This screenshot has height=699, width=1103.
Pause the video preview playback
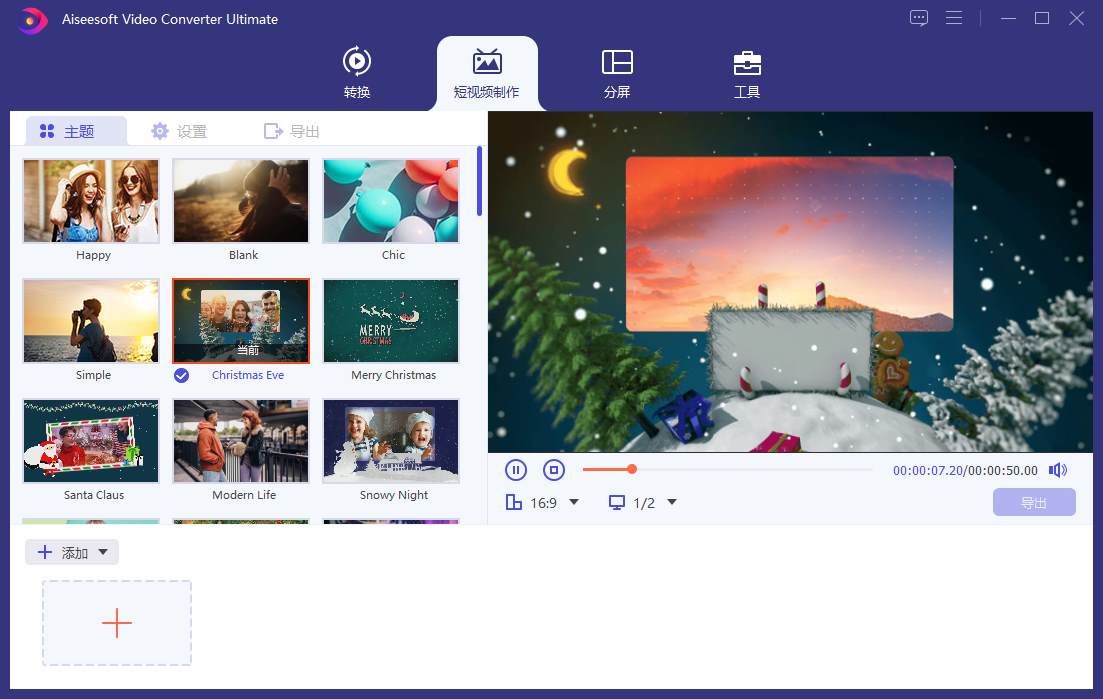click(x=516, y=470)
